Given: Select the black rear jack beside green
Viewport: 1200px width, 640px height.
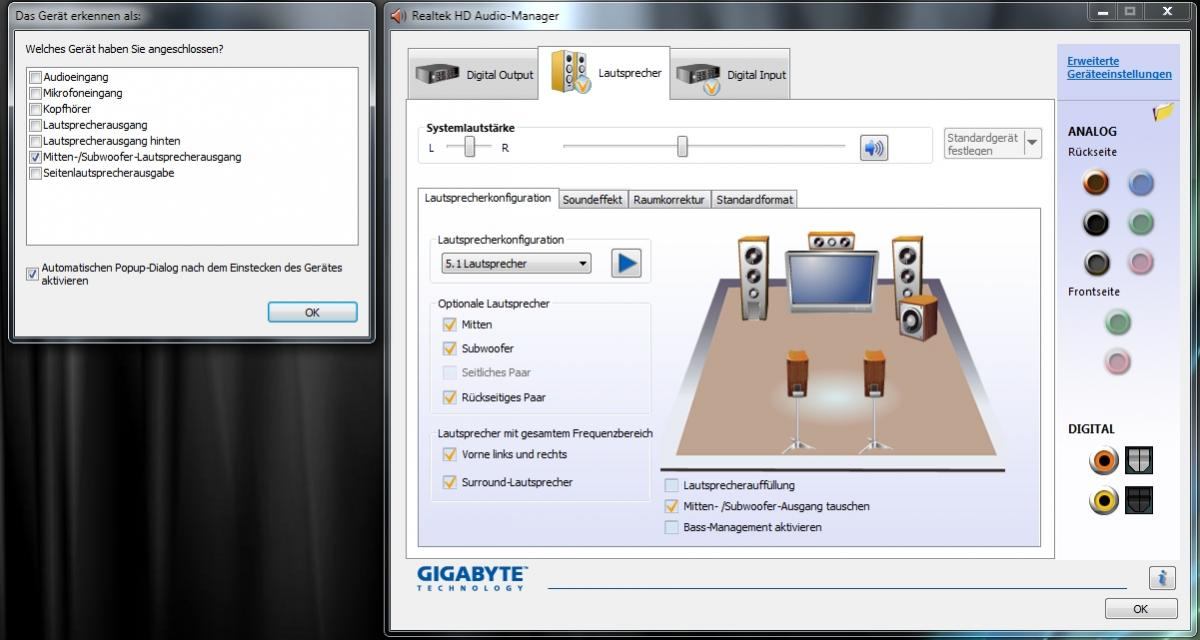Looking at the screenshot, I should click(1096, 223).
